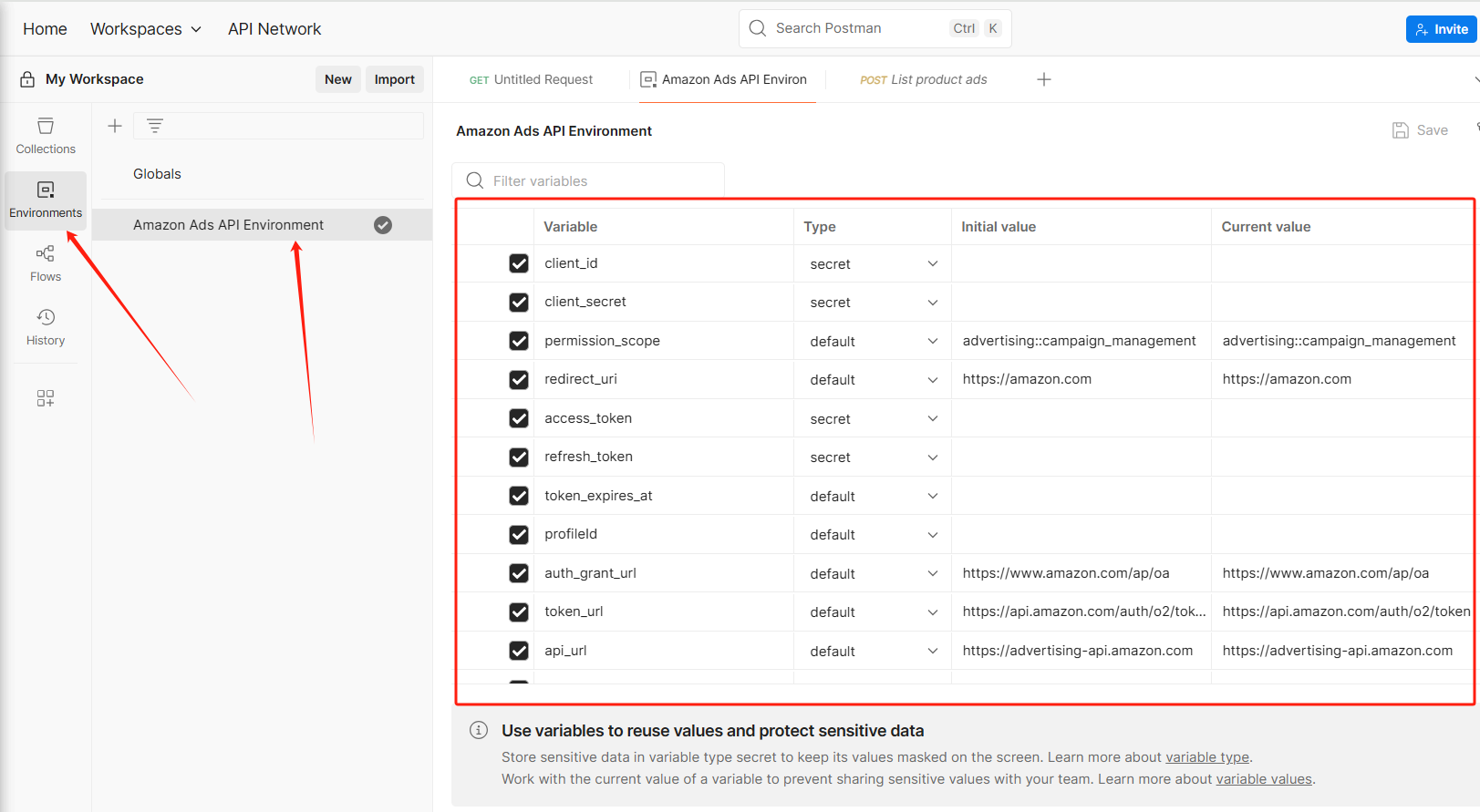Open the variable values help link
This screenshot has width=1480, height=812.
click(x=1264, y=779)
